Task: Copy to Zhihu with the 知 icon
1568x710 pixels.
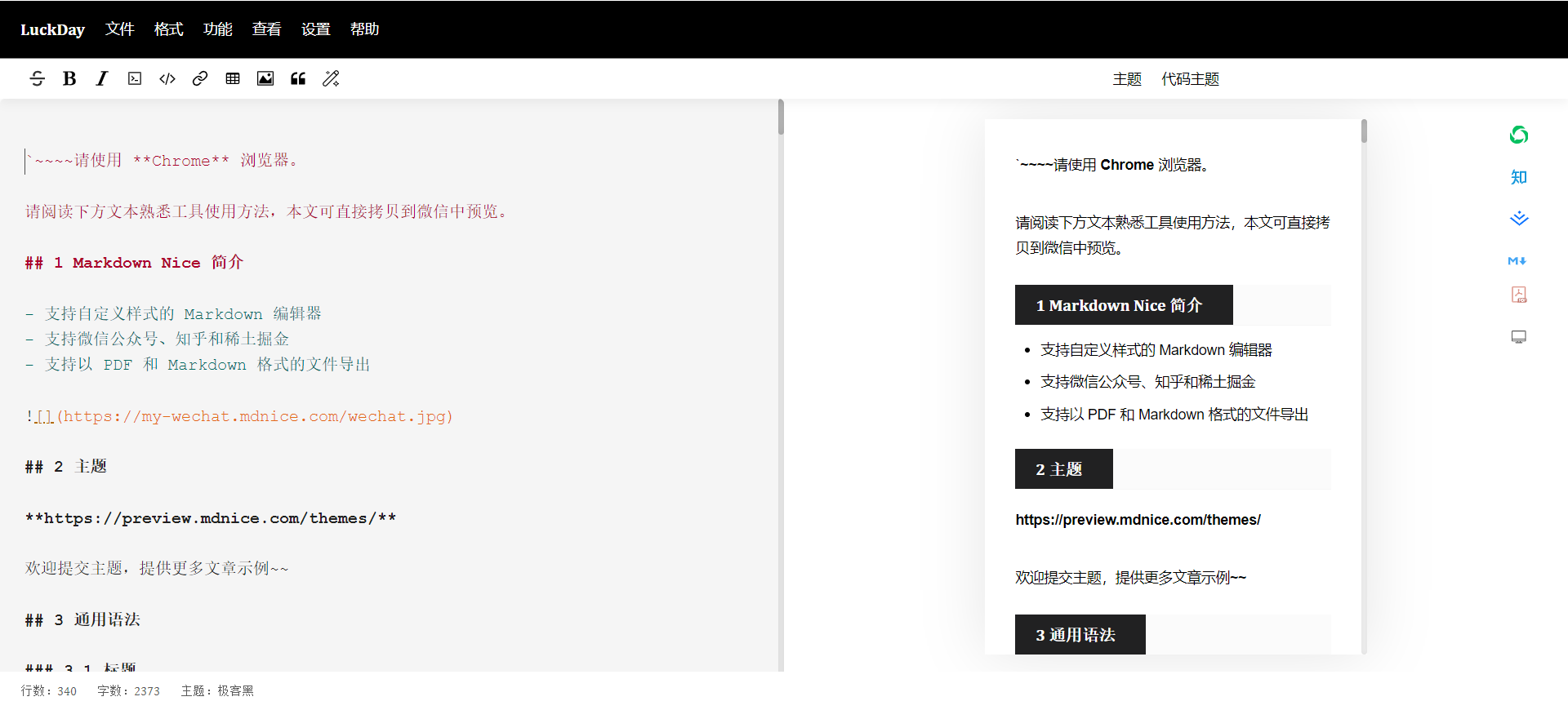Action: (x=1518, y=177)
